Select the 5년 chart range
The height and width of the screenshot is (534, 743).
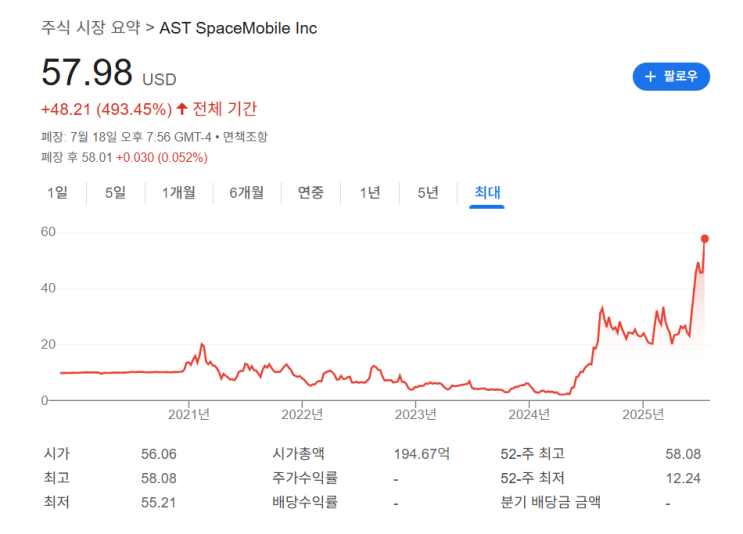coord(428,193)
